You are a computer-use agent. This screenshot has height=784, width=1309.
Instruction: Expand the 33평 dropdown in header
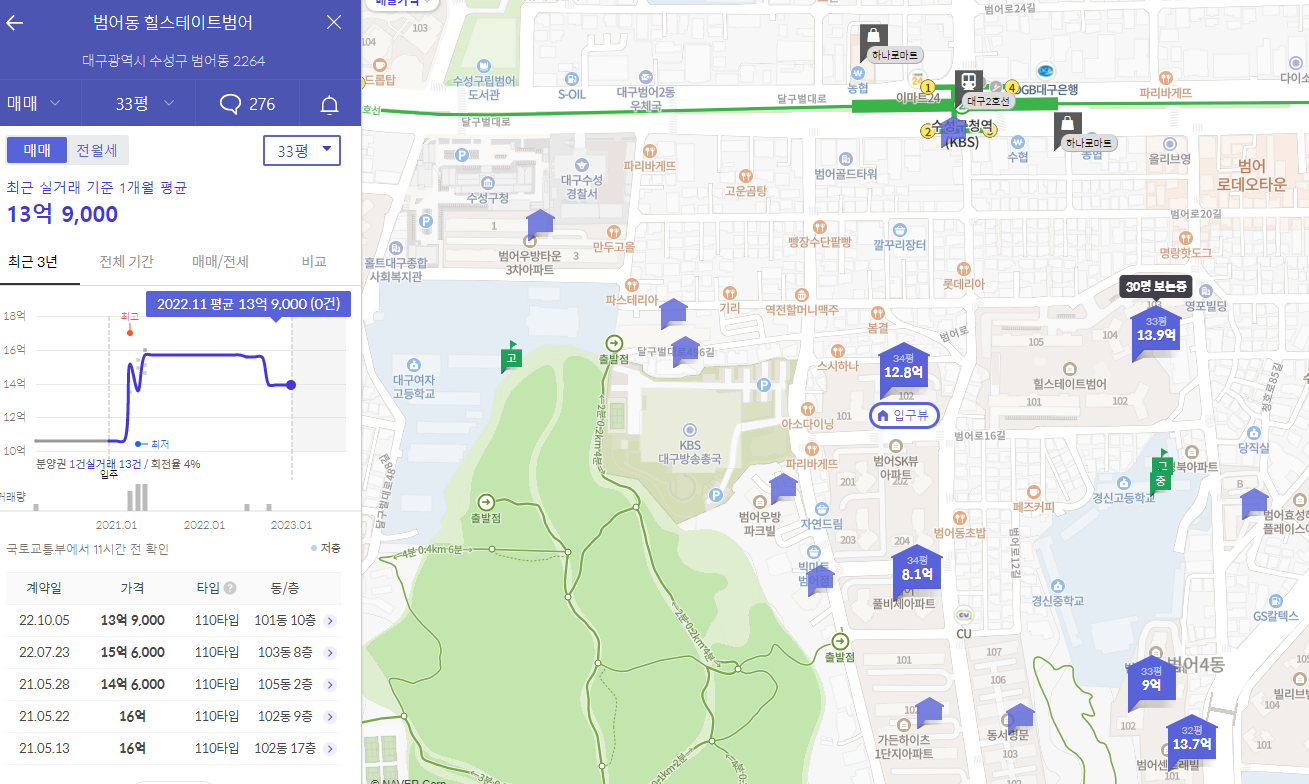click(146, 104)
